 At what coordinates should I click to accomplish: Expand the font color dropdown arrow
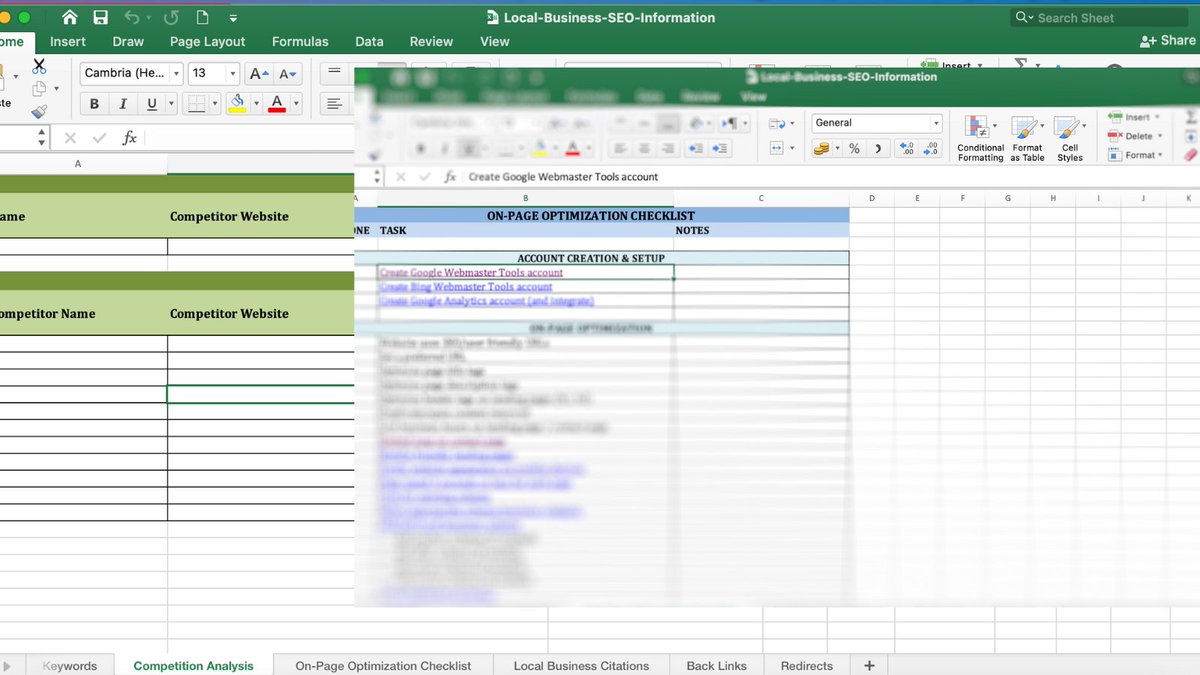tap(297, 104)
